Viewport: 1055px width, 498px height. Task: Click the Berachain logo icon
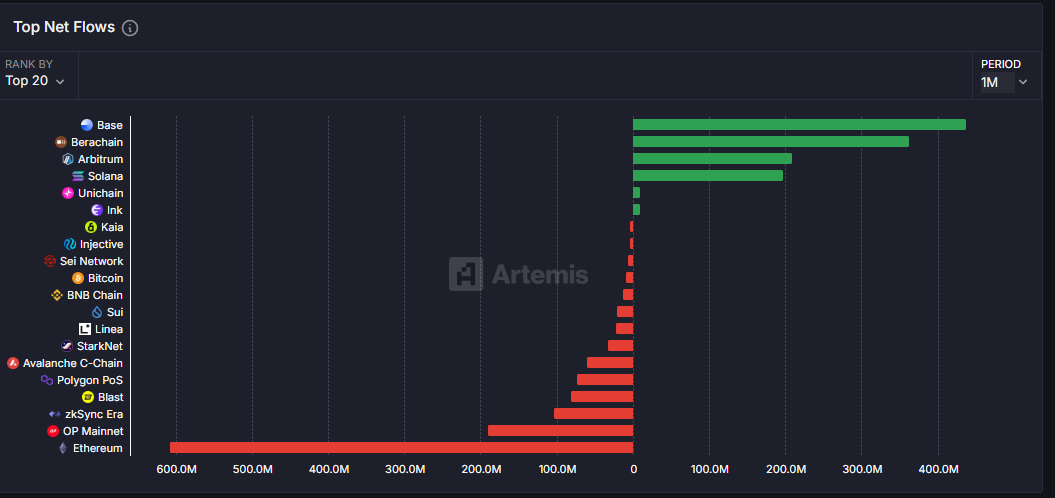[x=61, y=142]
